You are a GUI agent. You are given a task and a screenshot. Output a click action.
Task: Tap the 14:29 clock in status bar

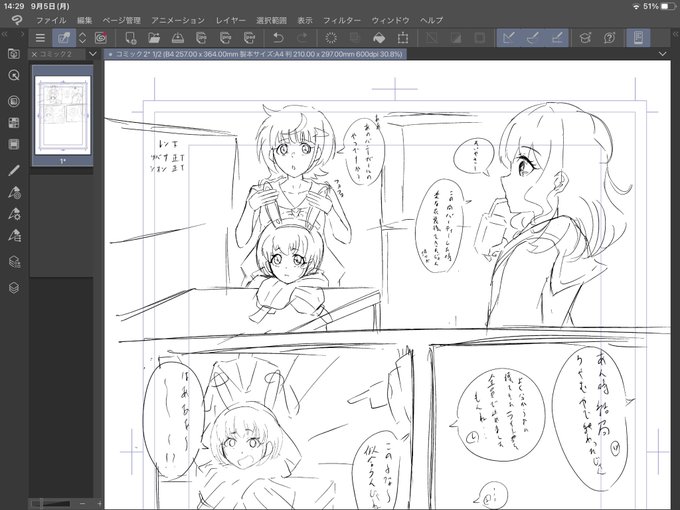[x=13, y=7]
